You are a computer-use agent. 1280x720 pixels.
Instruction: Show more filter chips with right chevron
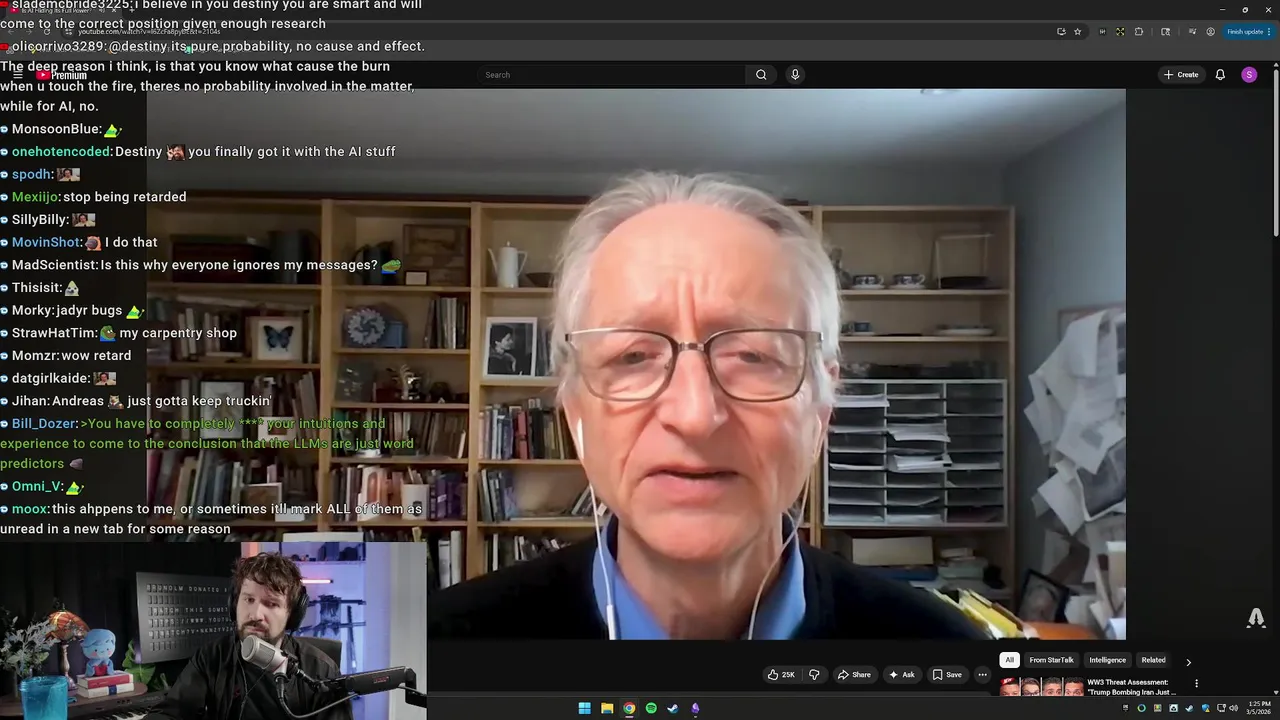tap(1188, 661)
